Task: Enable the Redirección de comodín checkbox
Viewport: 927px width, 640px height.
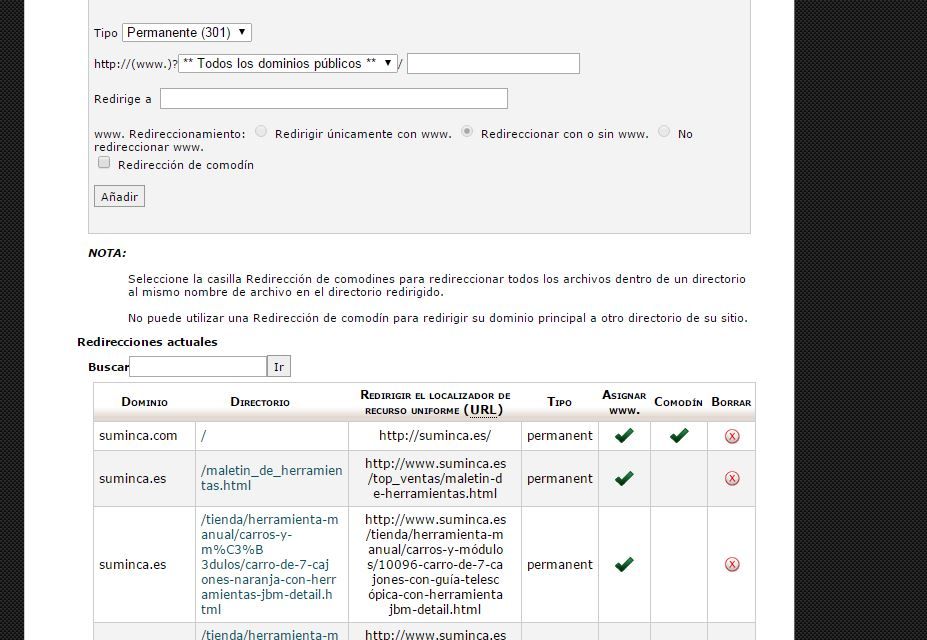Action: (104, 163)
